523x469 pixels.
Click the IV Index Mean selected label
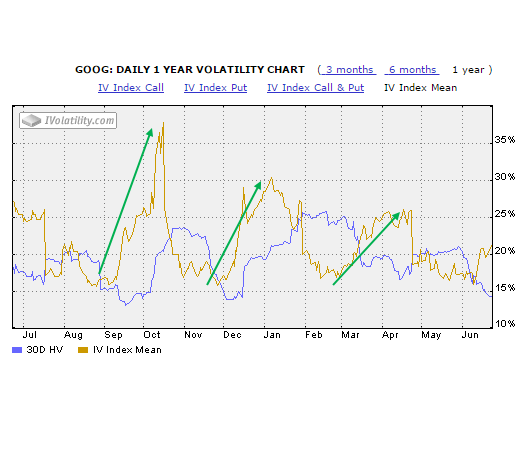420,88
